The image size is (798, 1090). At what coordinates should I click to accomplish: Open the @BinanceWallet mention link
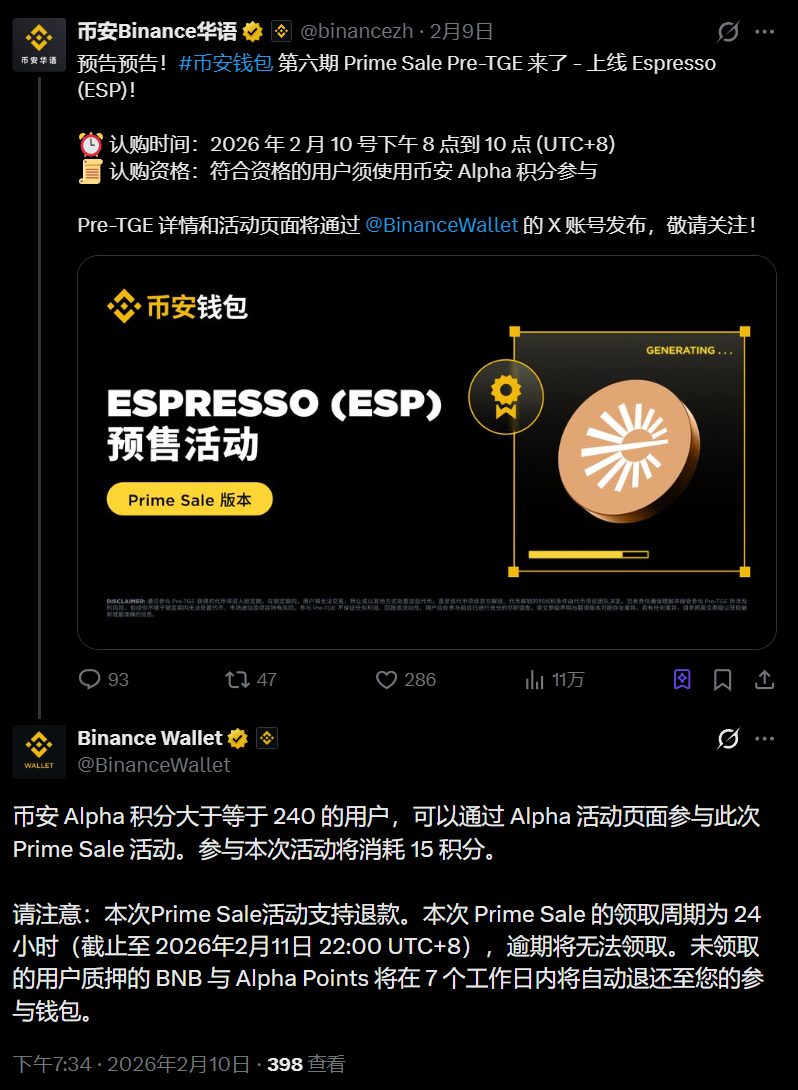click(441, 225)
